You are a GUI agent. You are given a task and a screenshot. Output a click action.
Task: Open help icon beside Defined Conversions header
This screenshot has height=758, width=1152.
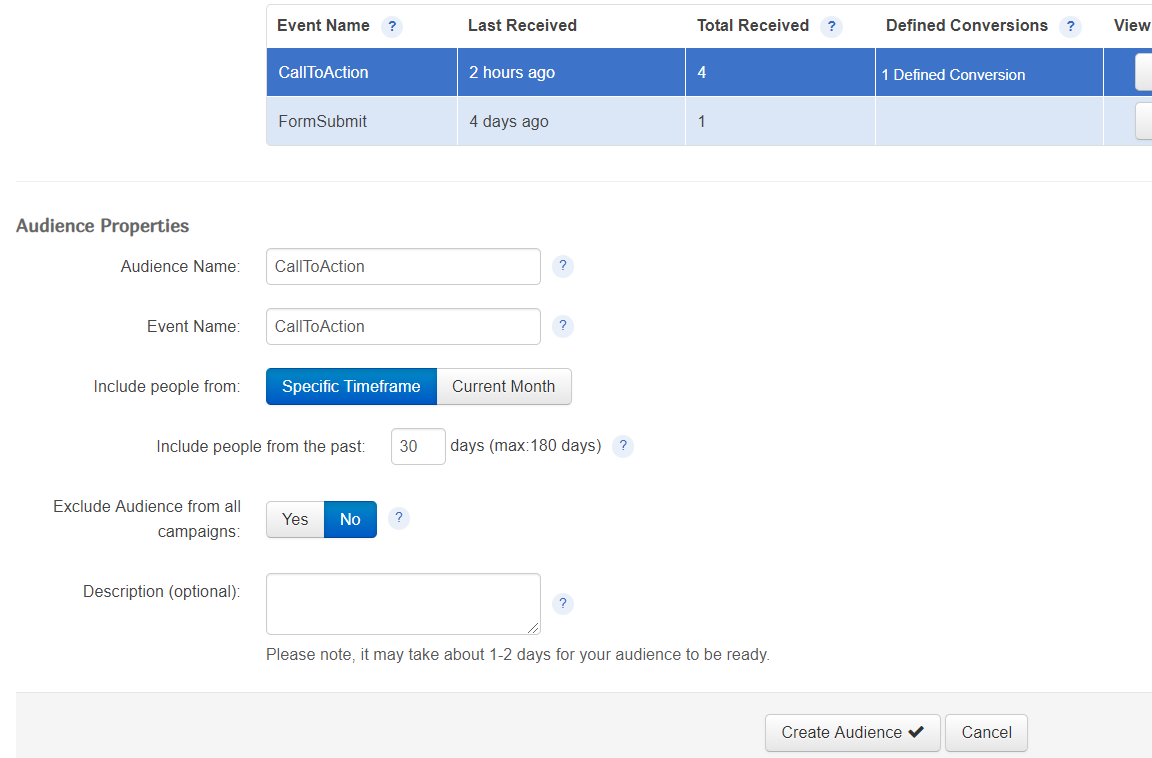1070,27
